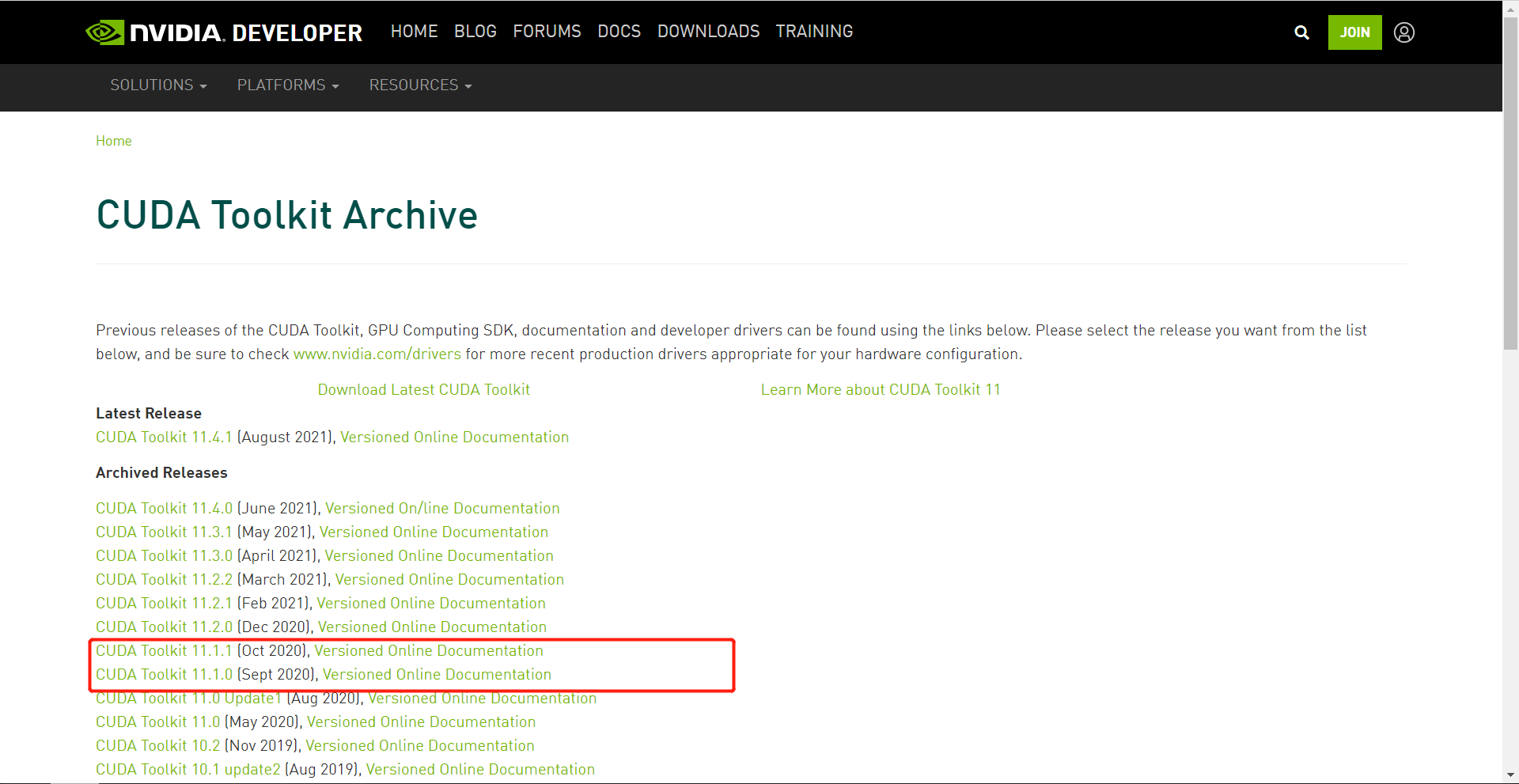Open documentation link for CUDA 10.1 update2
1519x784 pixels.
(x=480, y=770)
